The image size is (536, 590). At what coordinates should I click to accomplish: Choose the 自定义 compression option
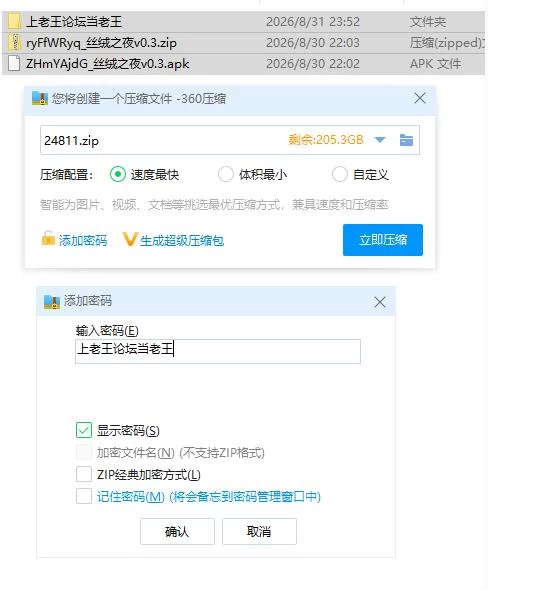[x=340, y=174]
